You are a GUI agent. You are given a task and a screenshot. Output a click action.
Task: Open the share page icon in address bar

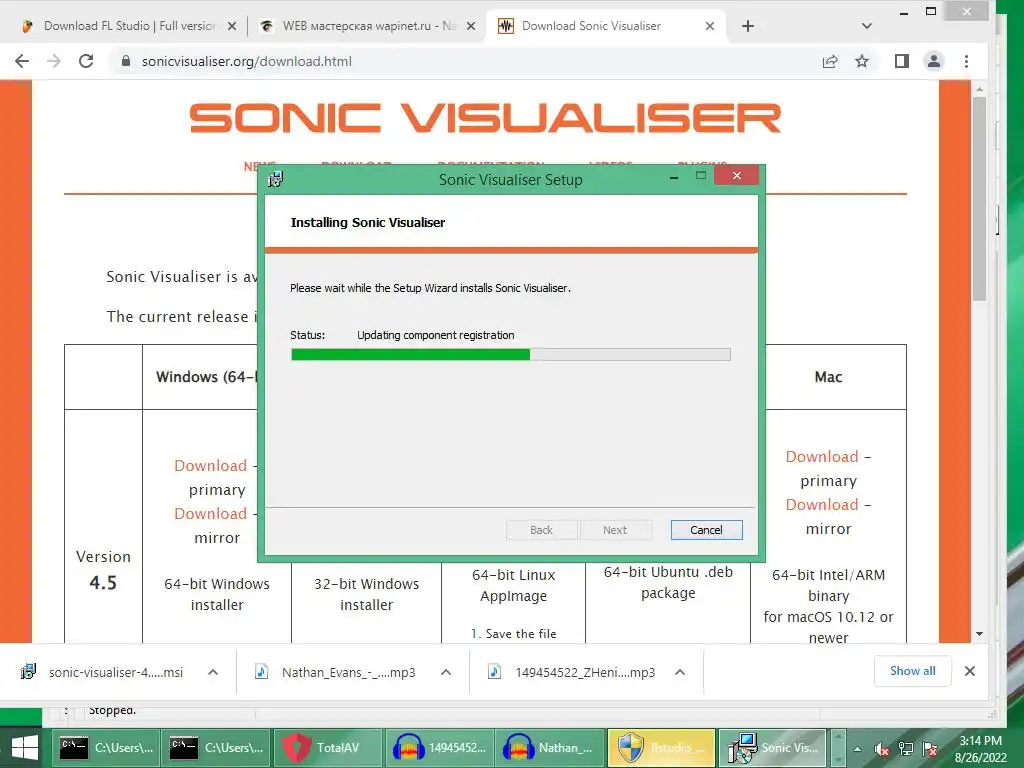pyautogui.click(x=829, y=61)
